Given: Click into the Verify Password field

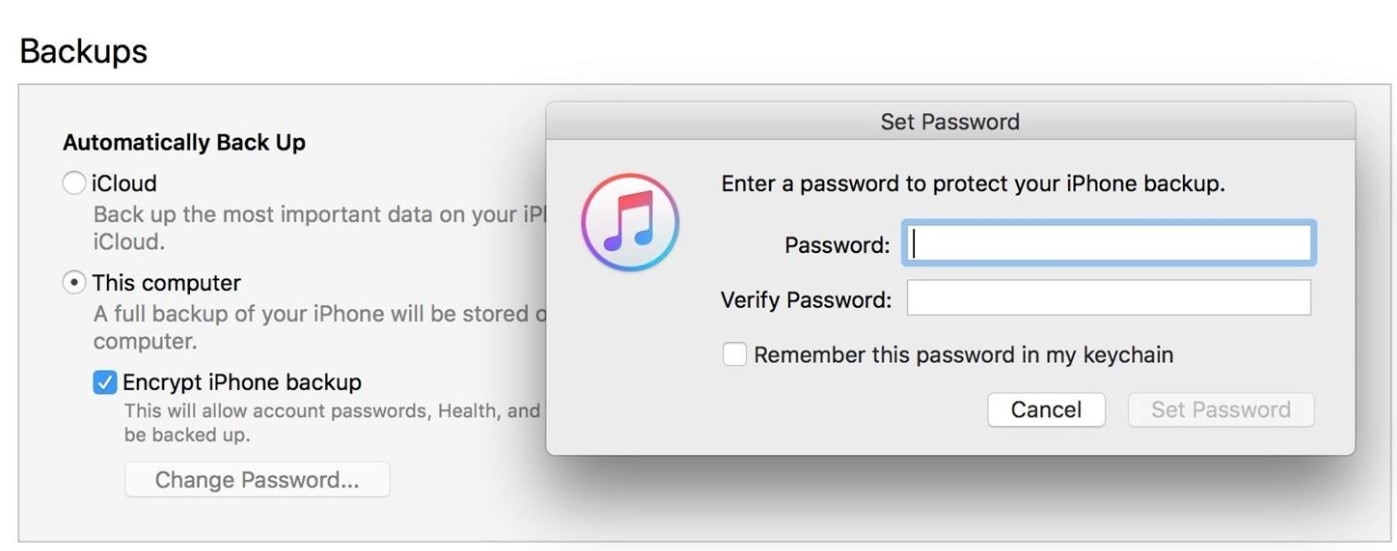Looking at the screenshot, I should (x=1108, y=298).
